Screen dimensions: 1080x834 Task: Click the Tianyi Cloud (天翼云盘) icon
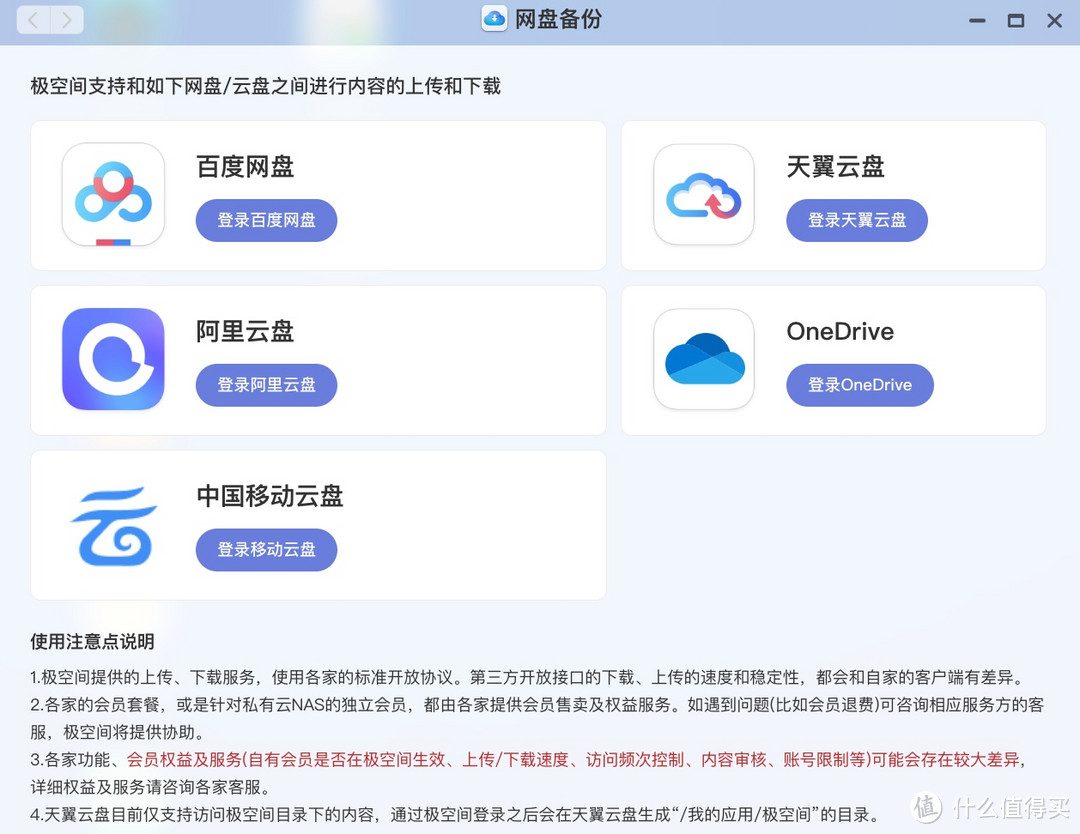point(703,195)
